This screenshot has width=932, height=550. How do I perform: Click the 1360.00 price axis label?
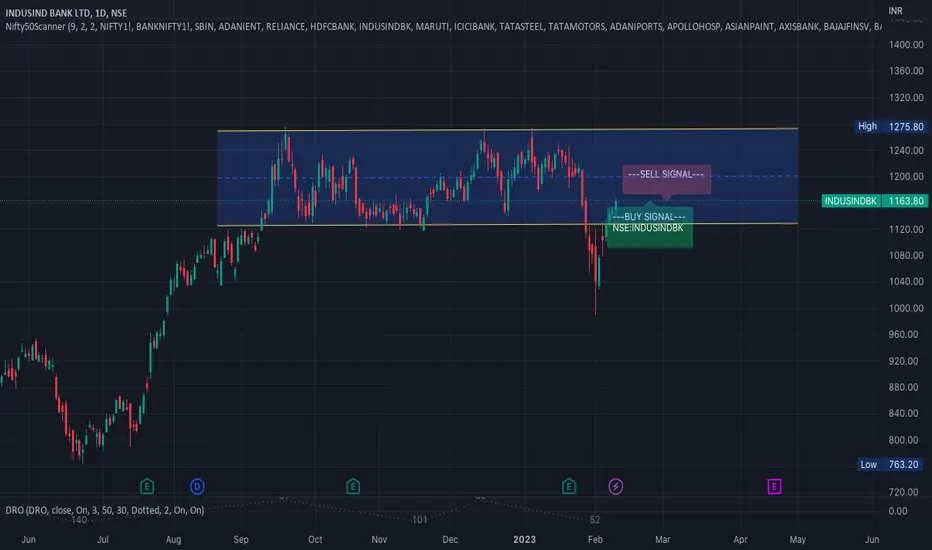pyautogui.click(x=906, y=71)
